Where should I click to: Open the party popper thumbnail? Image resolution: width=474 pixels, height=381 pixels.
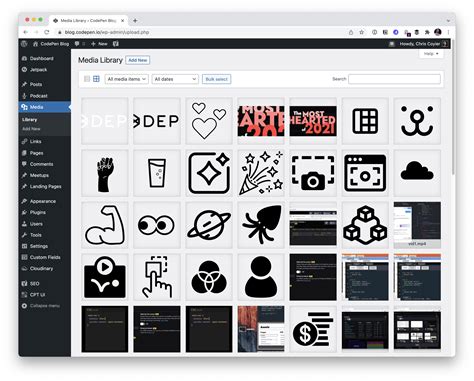tap(261, 173)
